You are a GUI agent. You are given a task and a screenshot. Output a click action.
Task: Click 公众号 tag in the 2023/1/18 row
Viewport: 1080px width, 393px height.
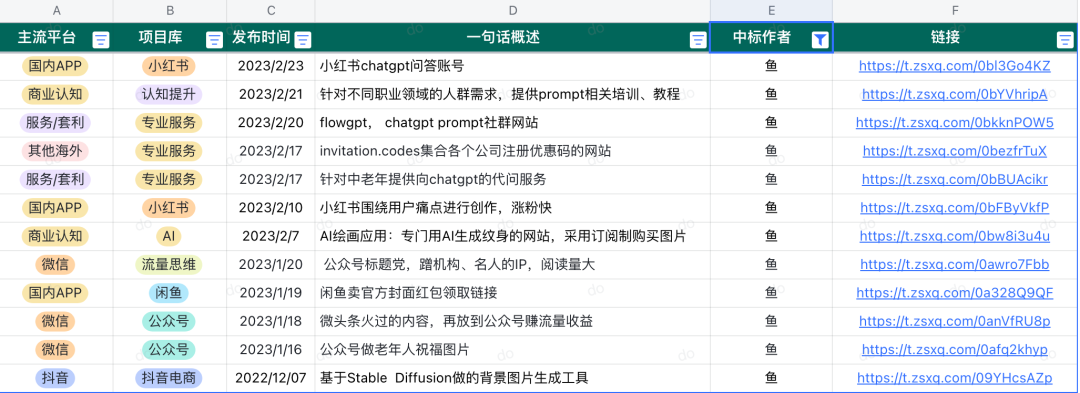(x=169, y=321)
